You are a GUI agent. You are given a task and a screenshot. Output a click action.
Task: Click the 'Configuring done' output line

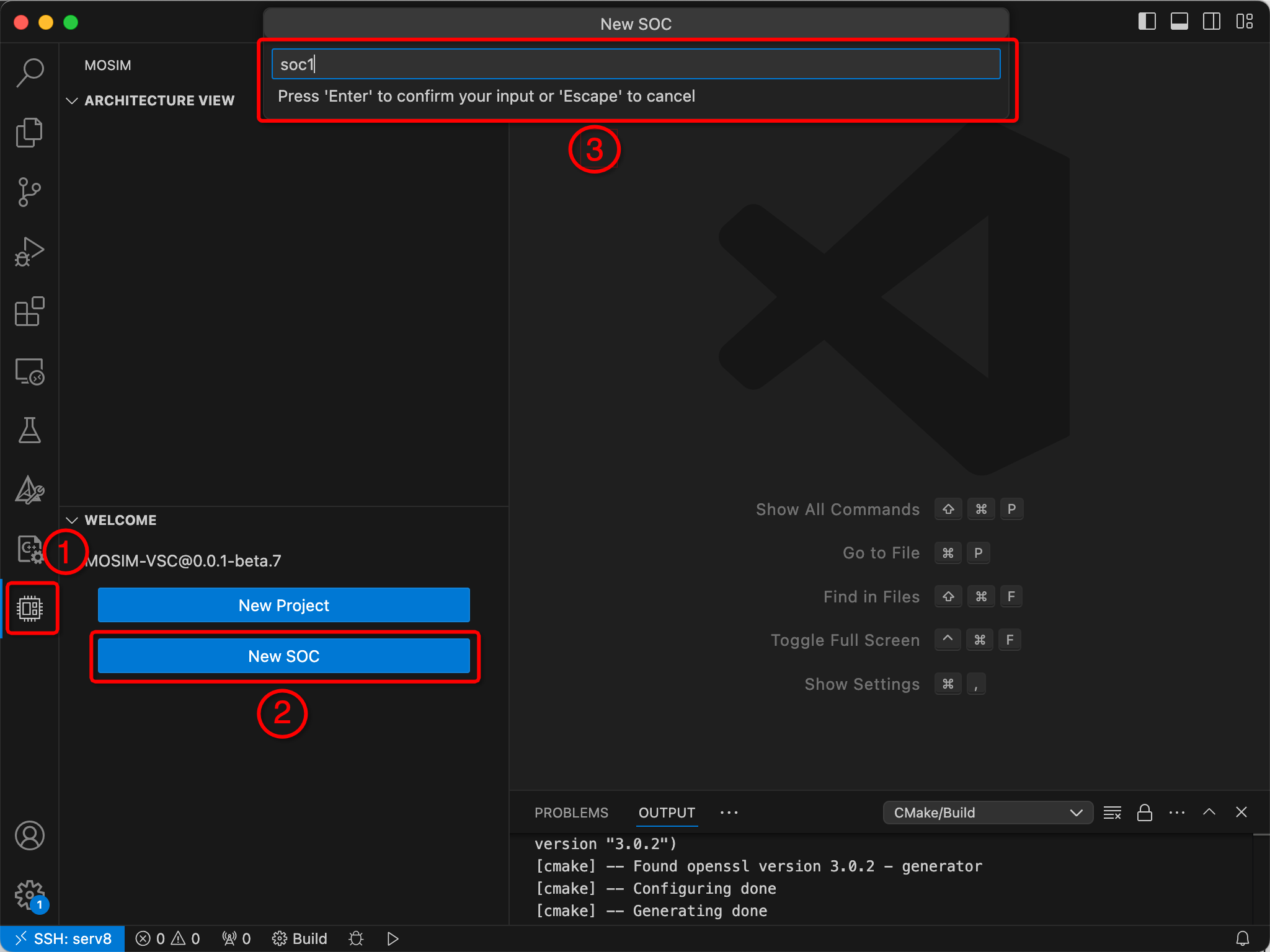656,888
